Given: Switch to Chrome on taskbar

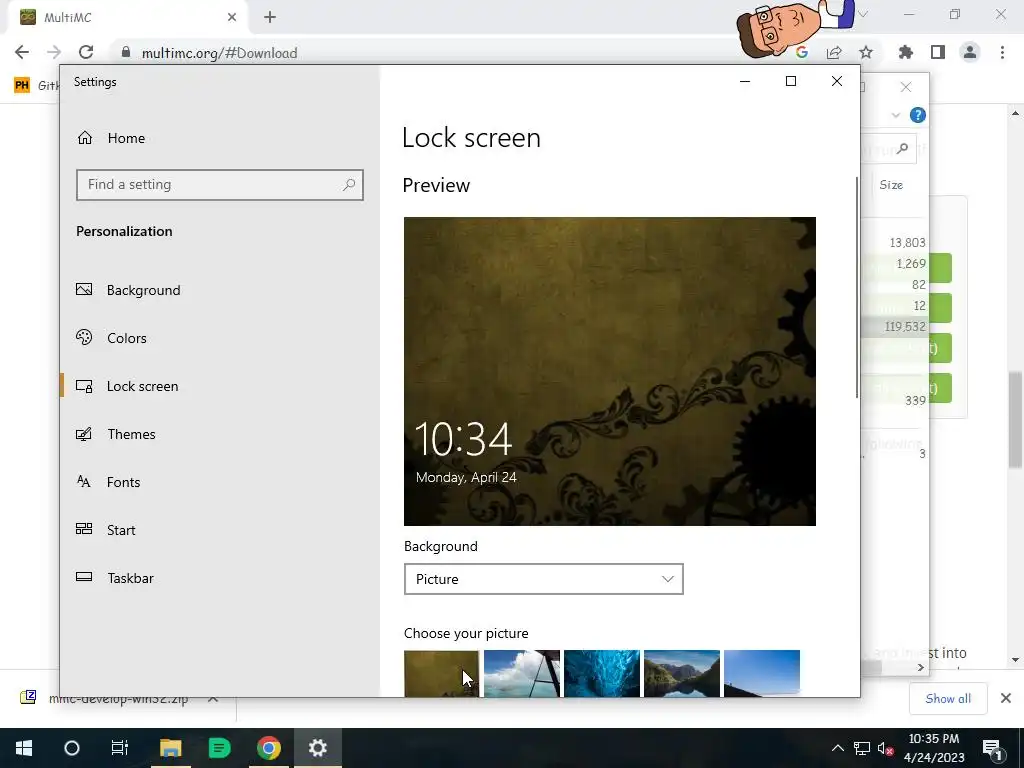Looking at the screenshot, I should pos(268,748).
